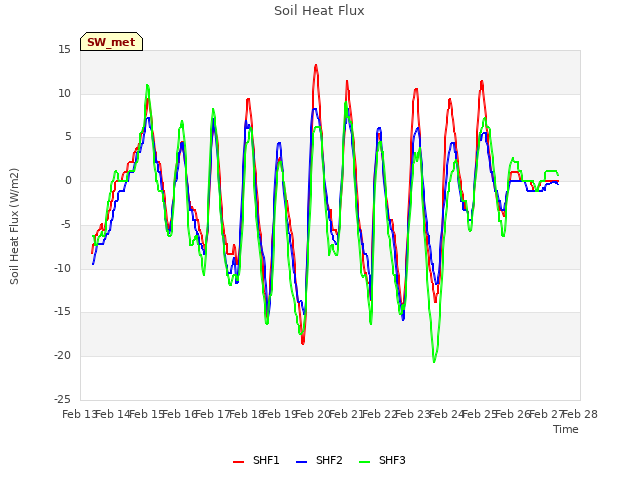Click the 15 y-axis tick label

(64, 50)
